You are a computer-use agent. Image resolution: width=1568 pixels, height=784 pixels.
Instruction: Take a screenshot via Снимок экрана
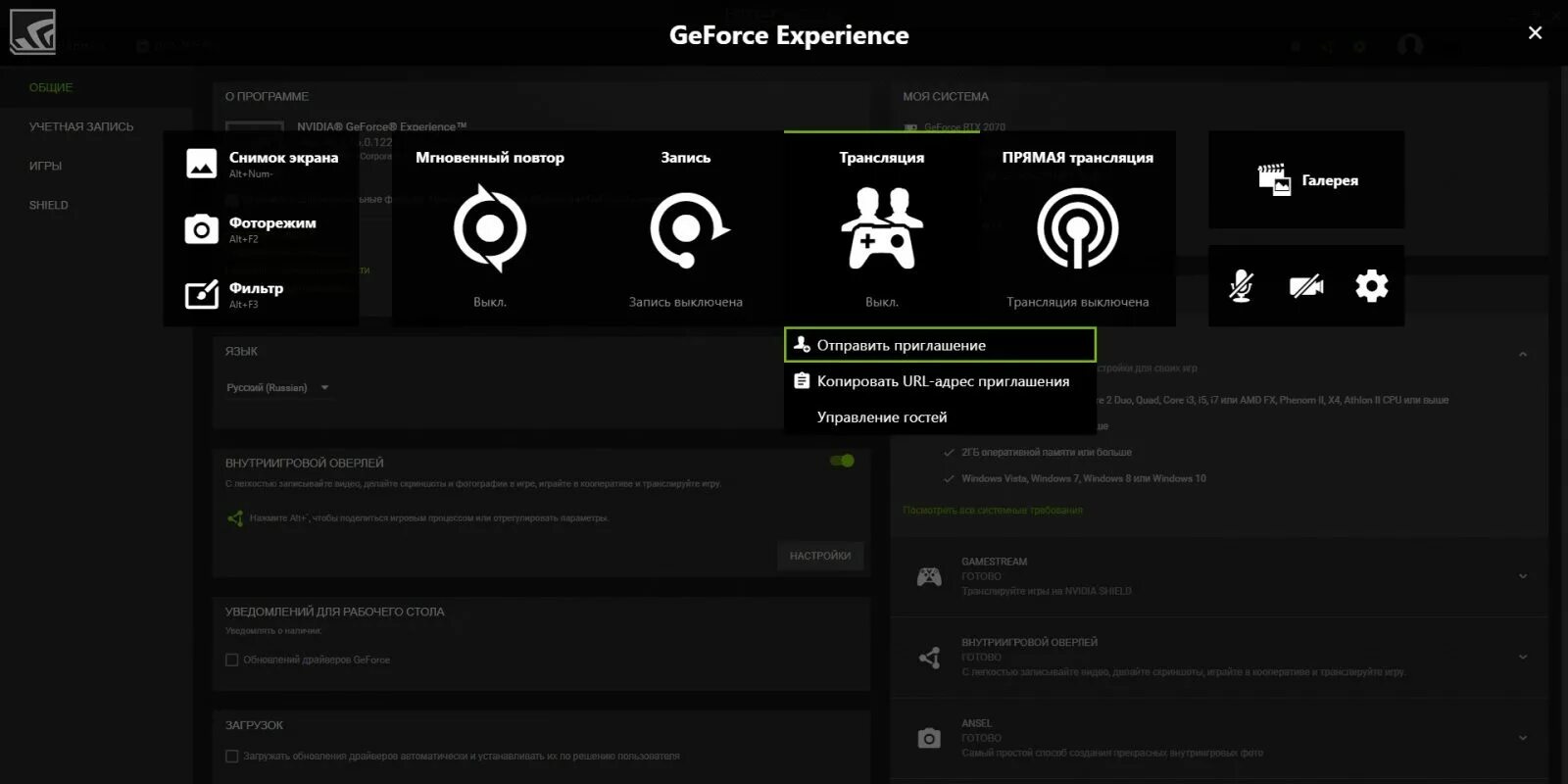click(262, 163)
